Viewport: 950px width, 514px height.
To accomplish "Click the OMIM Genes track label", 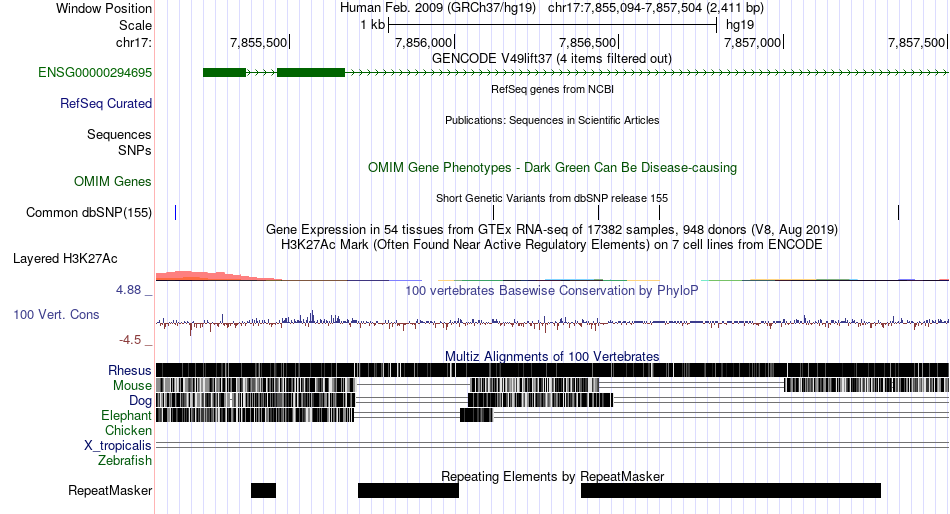I will 113,182.
